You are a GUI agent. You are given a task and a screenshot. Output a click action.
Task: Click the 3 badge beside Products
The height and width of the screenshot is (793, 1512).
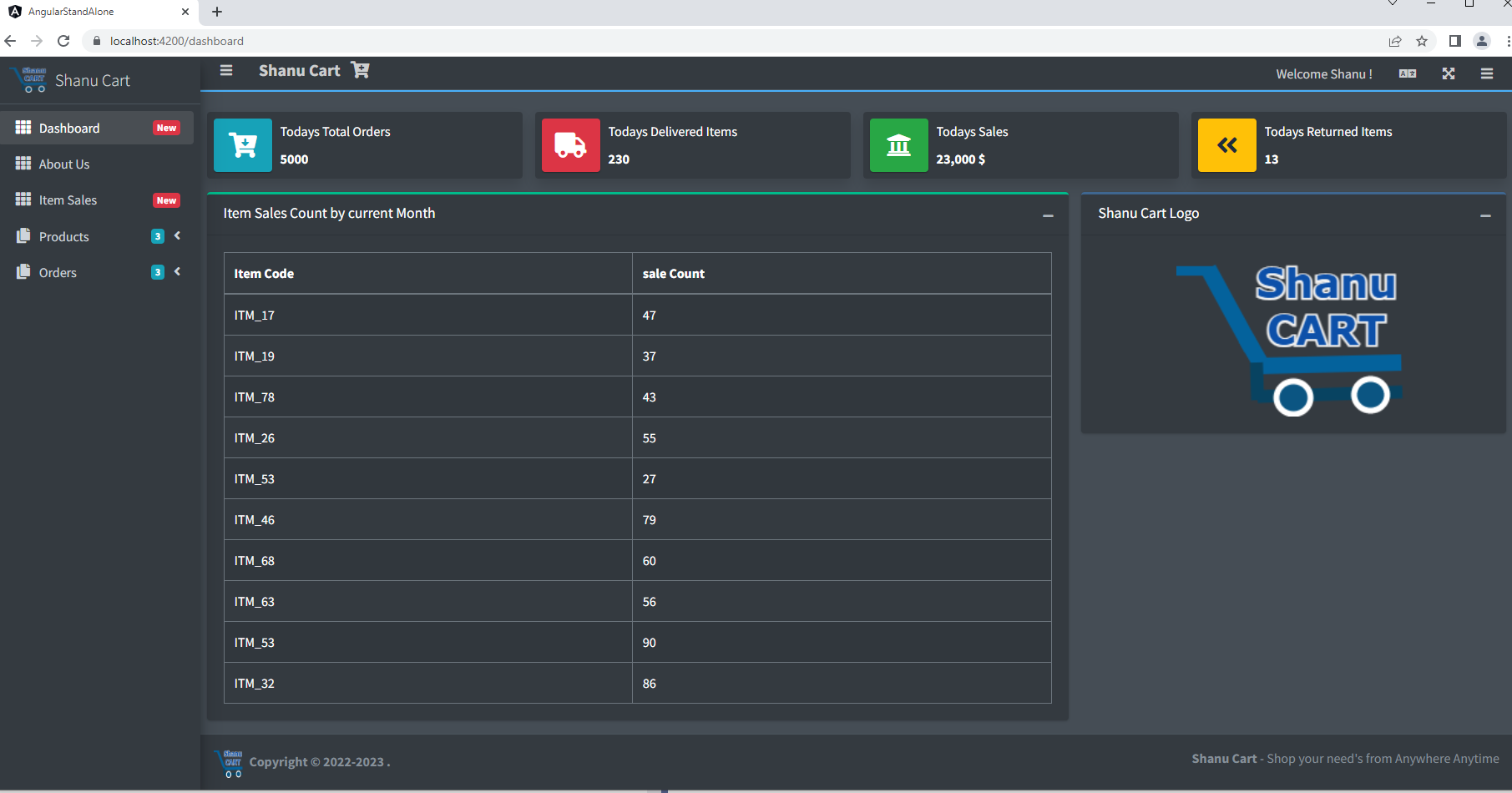click(157, 236)
